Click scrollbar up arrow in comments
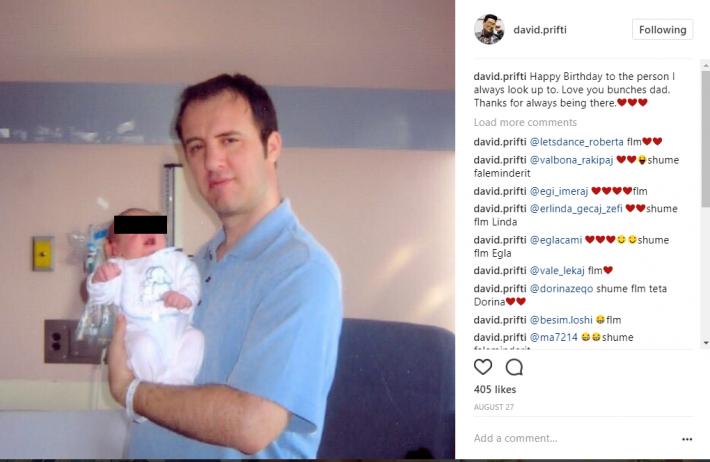Image resolution: width=710 pixels, height=462 pixels. 705,66
